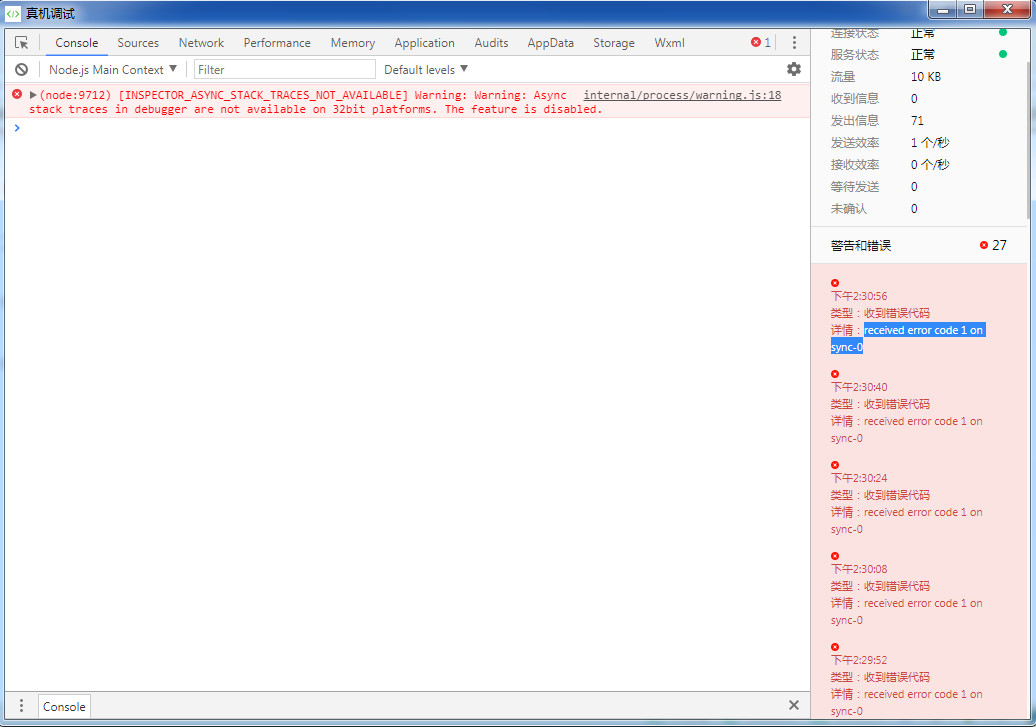Click the inspect element picker icon

pyautogui.click(x=22, y=43)
